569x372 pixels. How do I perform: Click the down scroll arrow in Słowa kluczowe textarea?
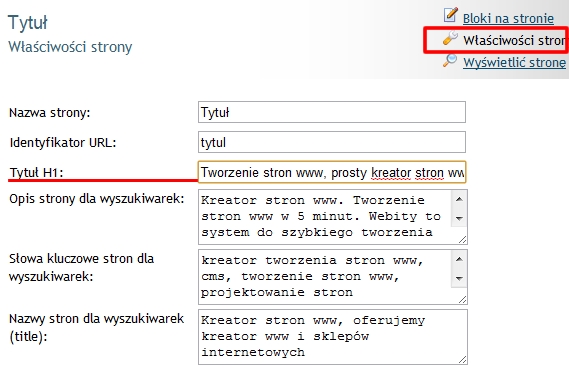tap(459, 279)
